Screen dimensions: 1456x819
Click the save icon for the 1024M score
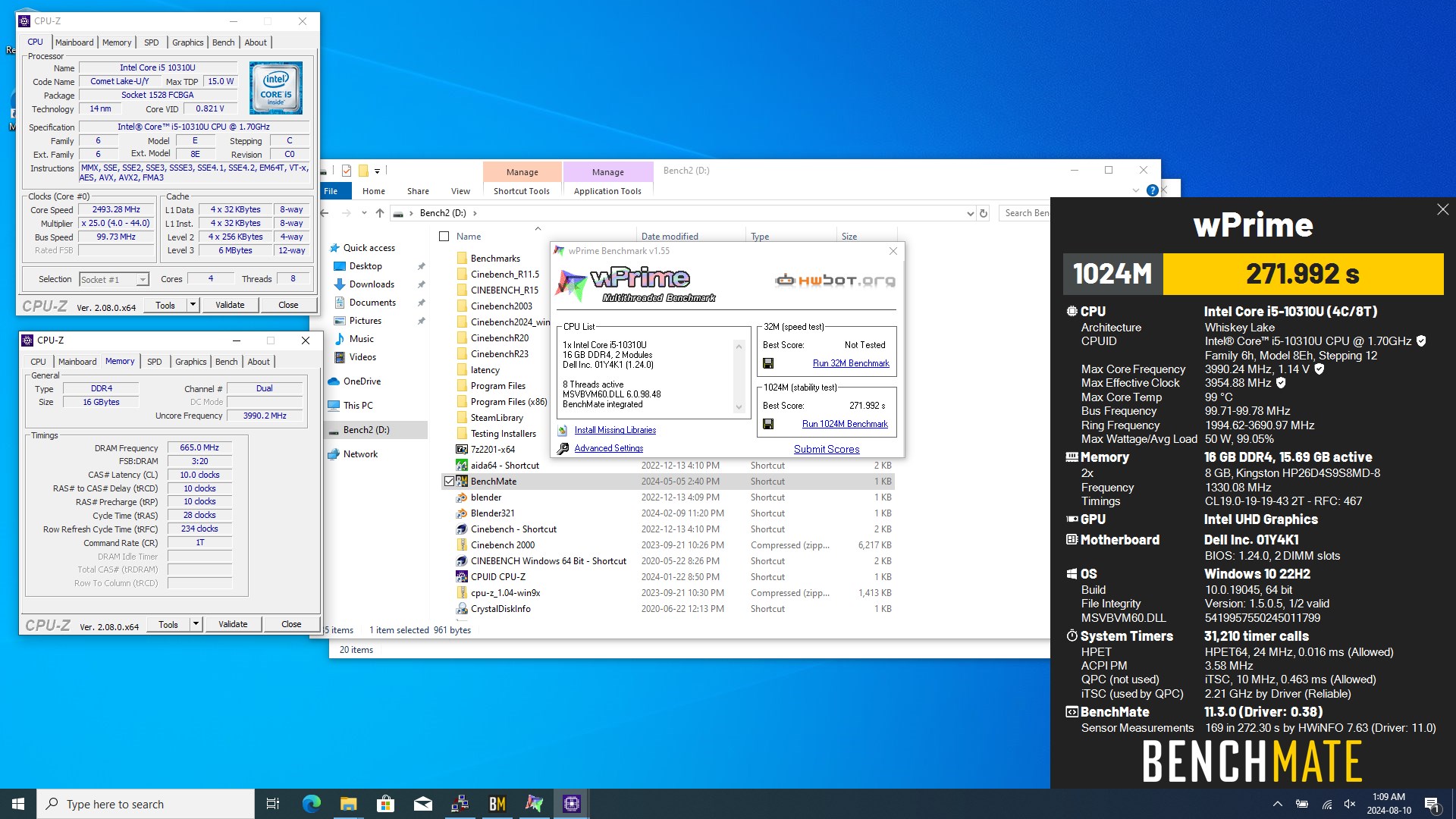click(x=768, y=424)
